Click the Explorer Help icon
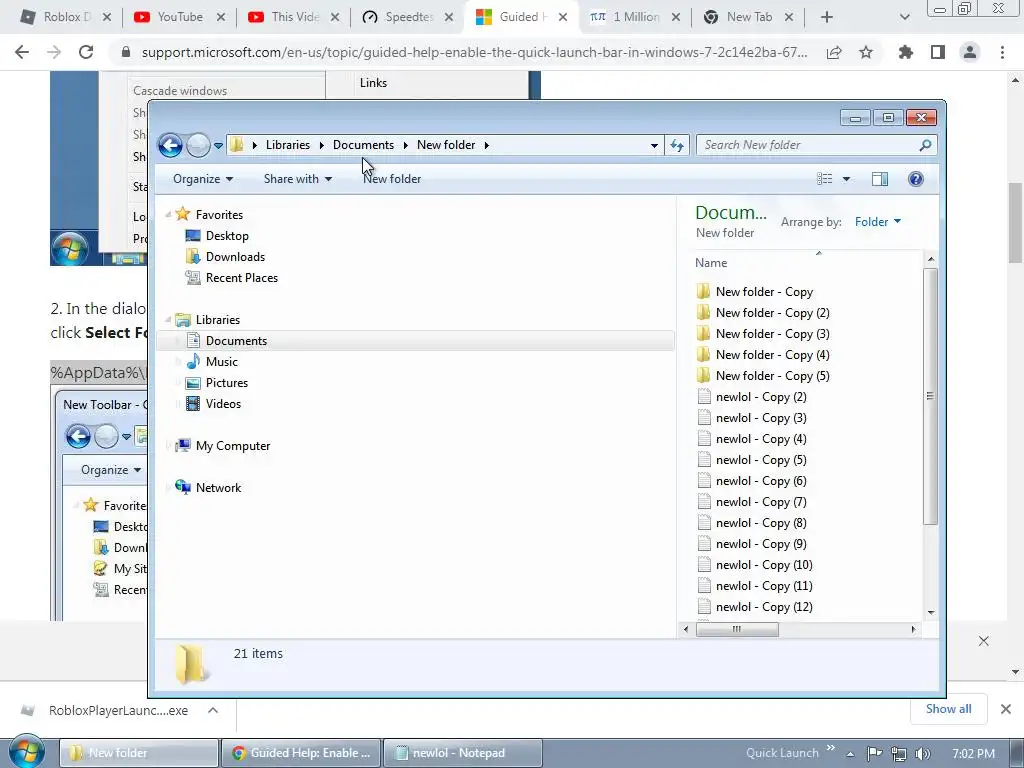This screenshot has width=1024, height=768. 916,179
